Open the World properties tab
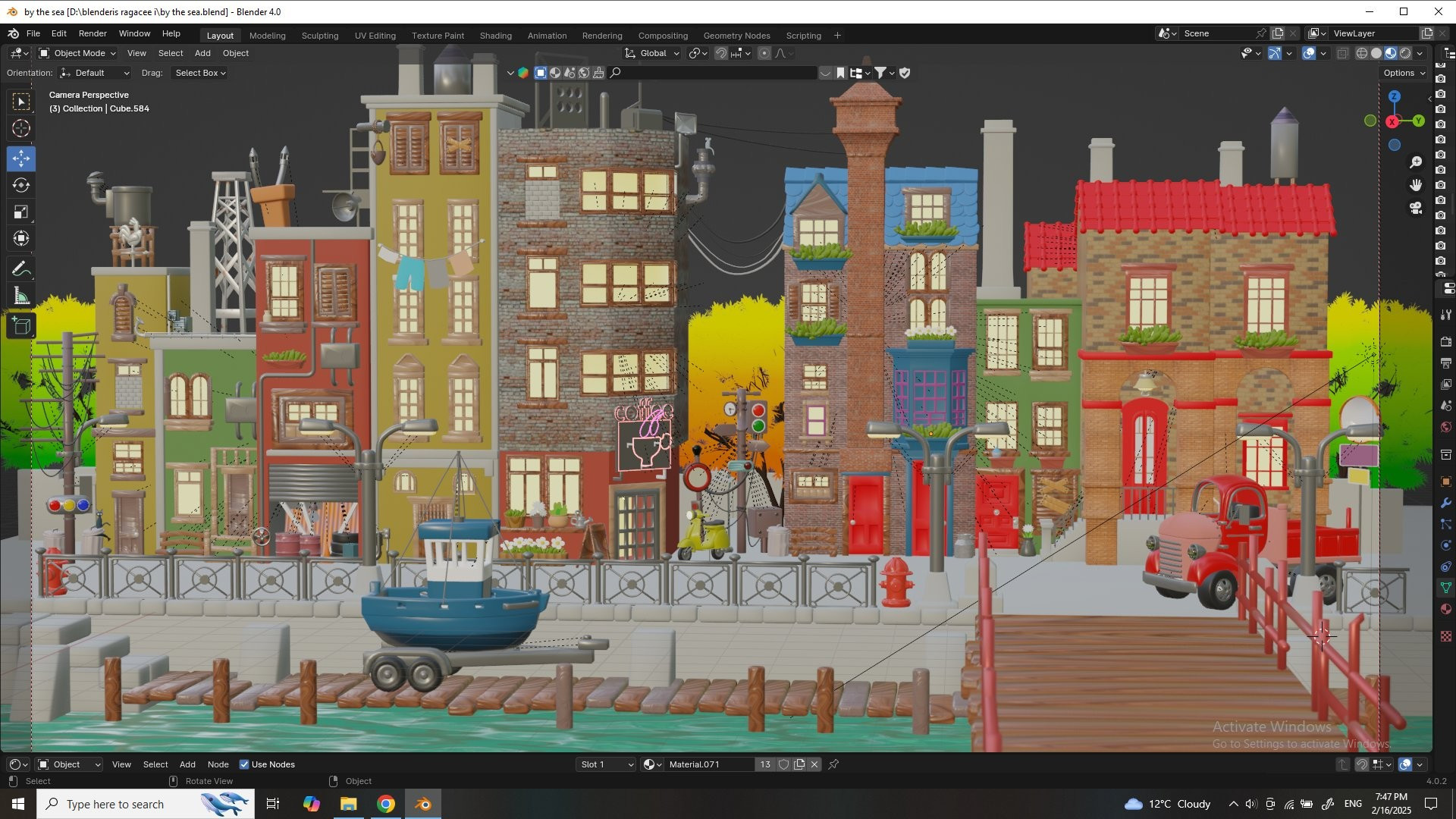 pyautogui.click(x=1446, y=427)
